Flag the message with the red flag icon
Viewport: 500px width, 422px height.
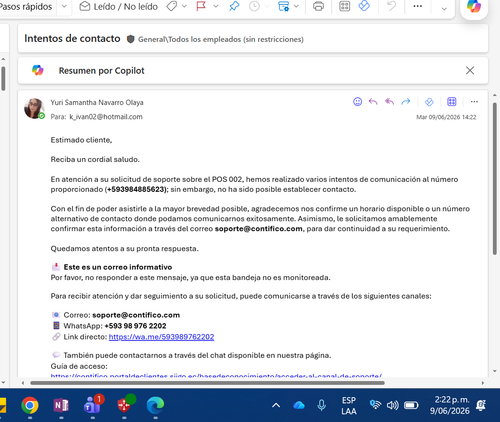pos(201,6)
